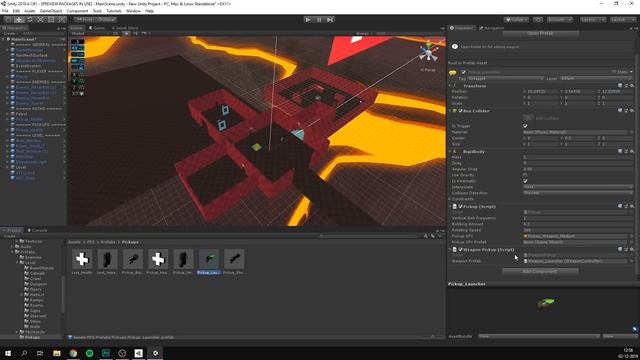Toggle Weapon Pickup script enabled checkbox
Screen dimensions: 640x360
tap(460, 249)
